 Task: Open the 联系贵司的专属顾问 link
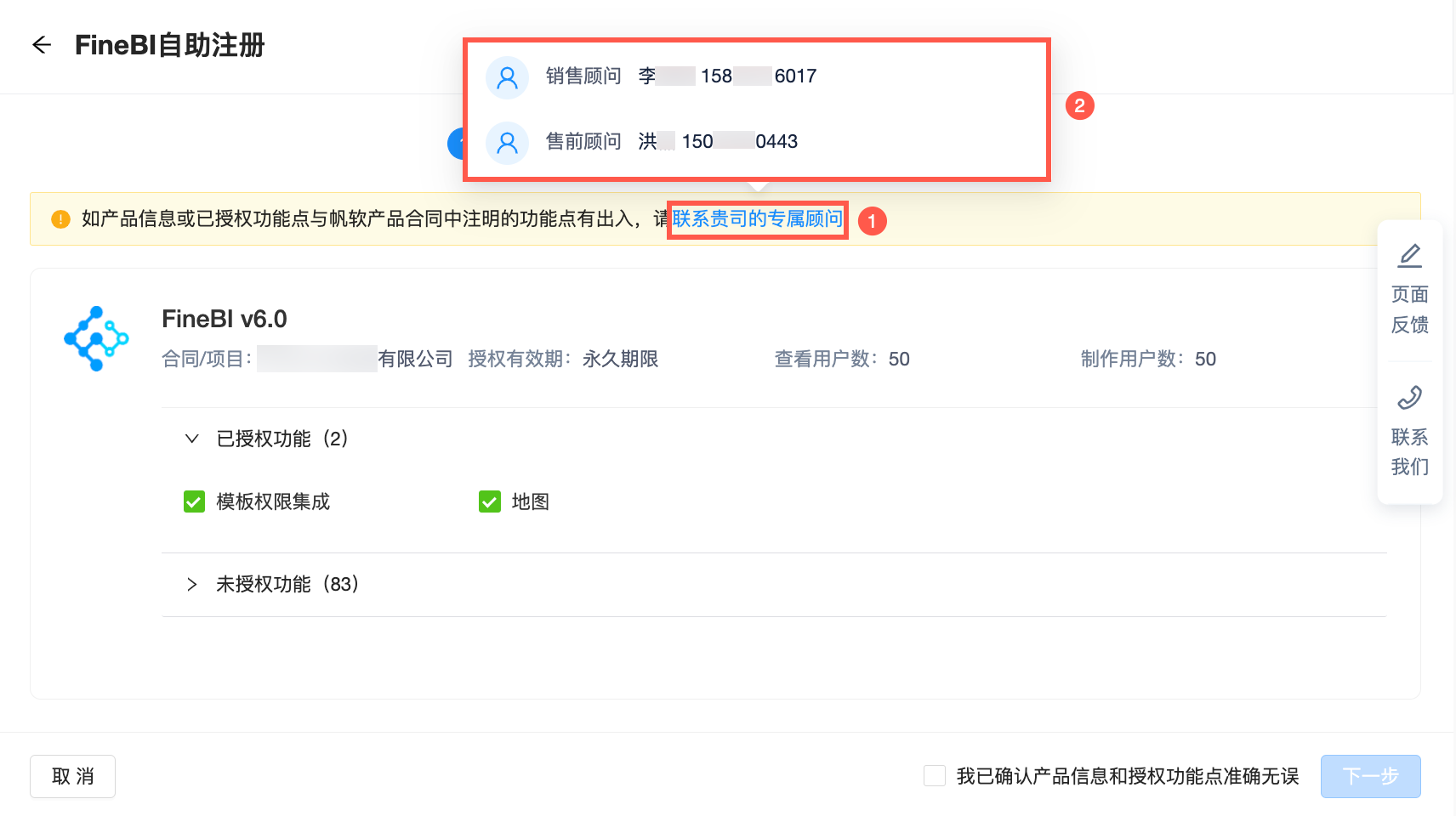click(758, 219)
